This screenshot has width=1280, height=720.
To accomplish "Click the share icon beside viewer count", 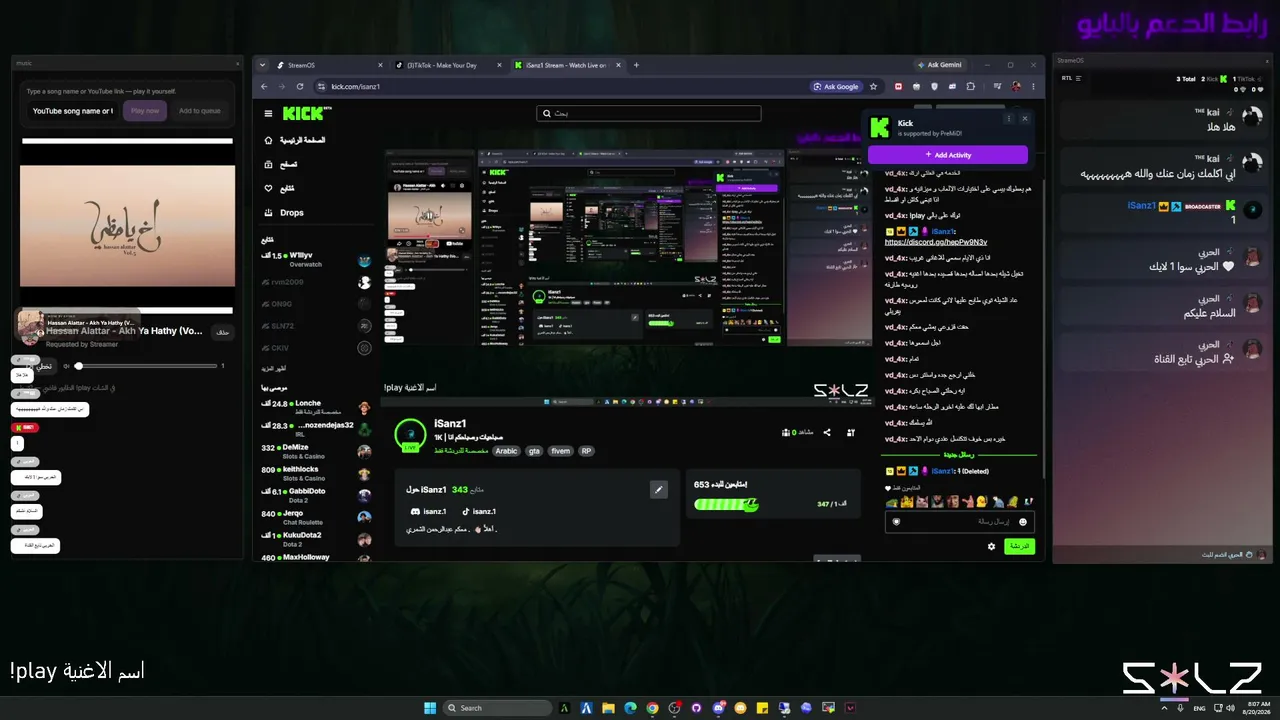I will [827, 432].
